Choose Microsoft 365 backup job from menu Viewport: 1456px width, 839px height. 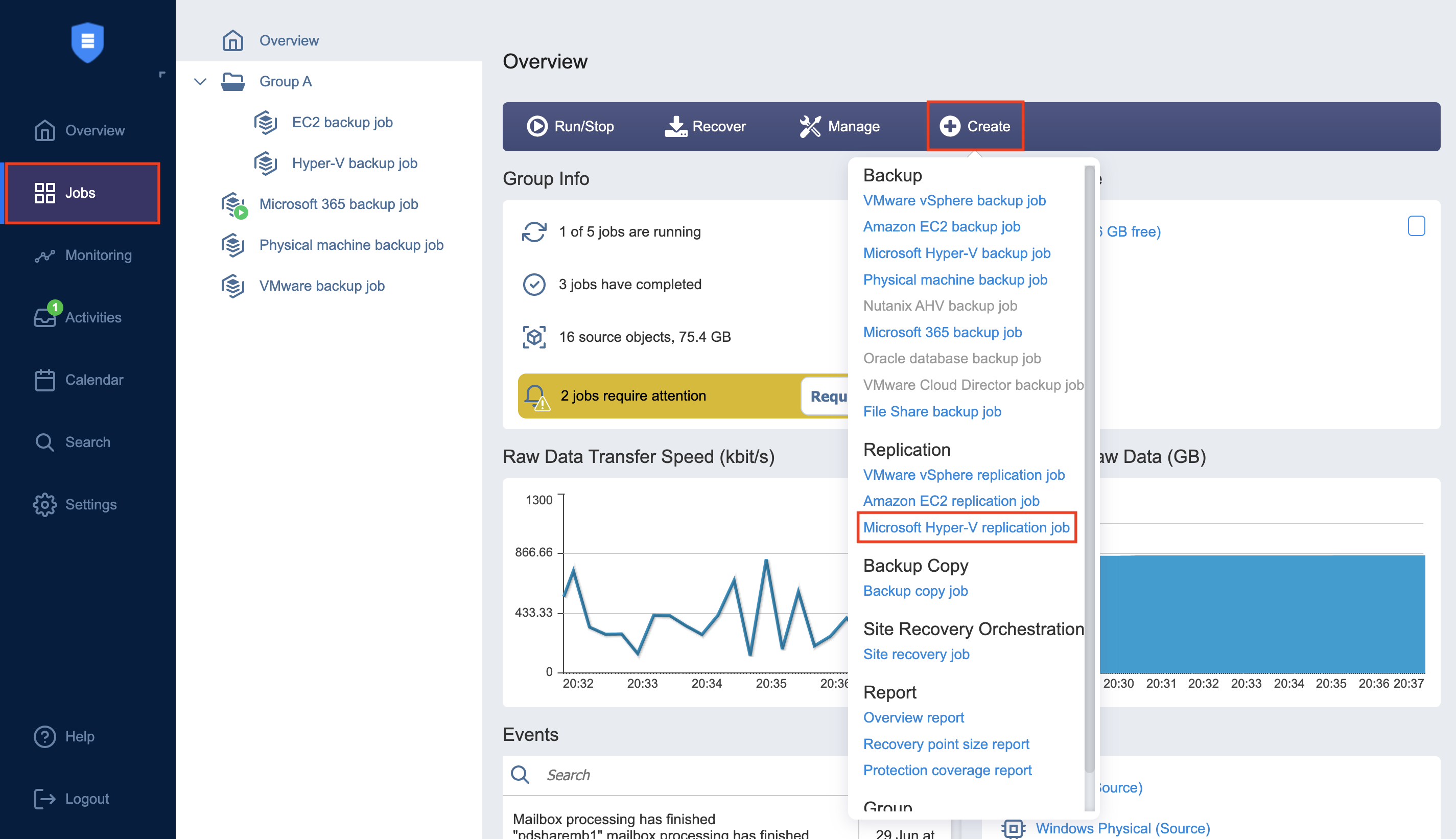(x=942, y=332)
